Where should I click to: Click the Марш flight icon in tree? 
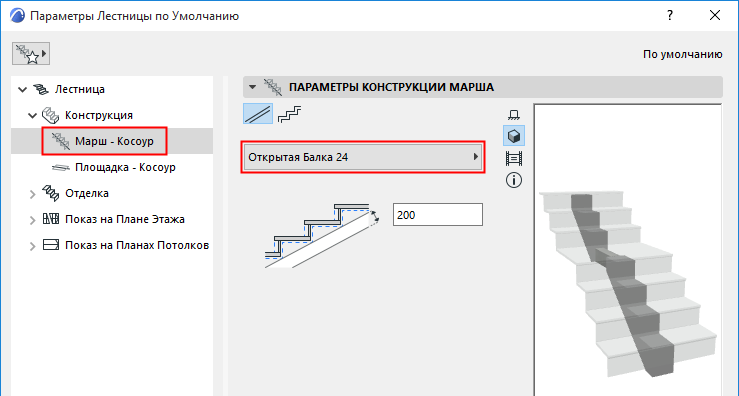pos(61,141)
